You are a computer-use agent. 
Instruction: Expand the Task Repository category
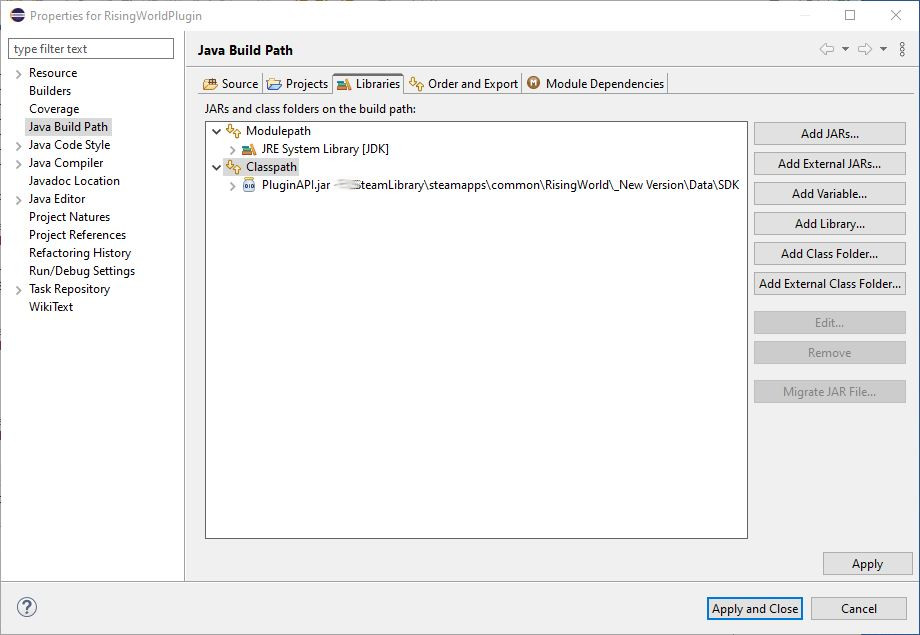(x=18, y=290)
